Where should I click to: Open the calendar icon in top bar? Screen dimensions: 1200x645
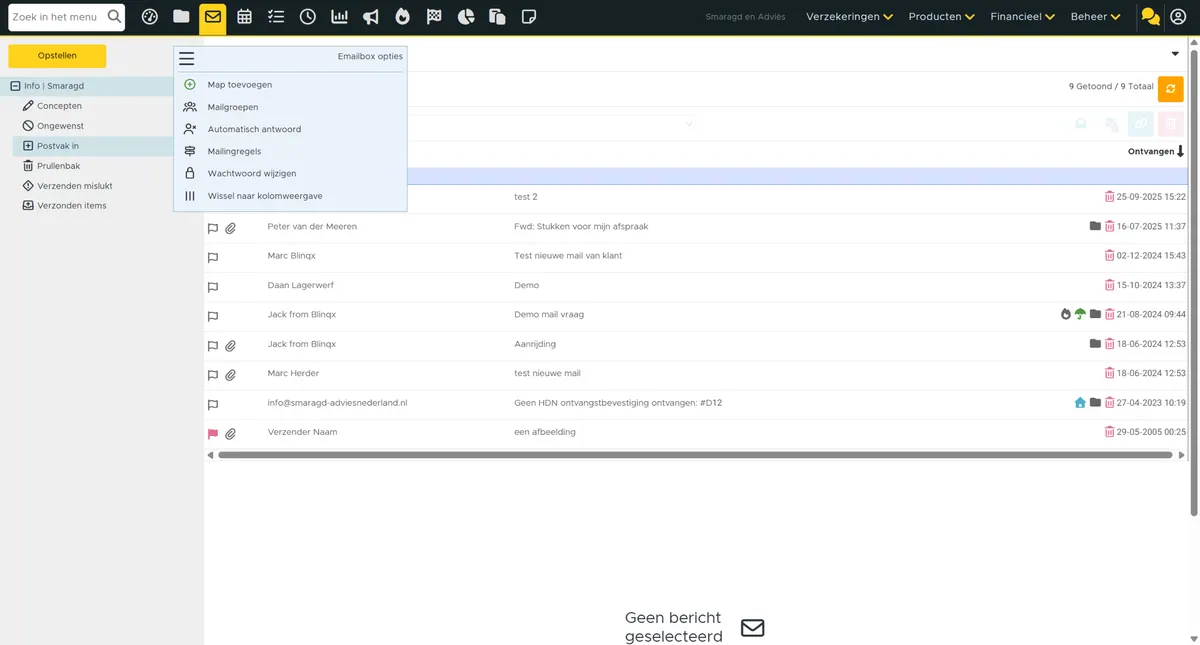point(245,17)
